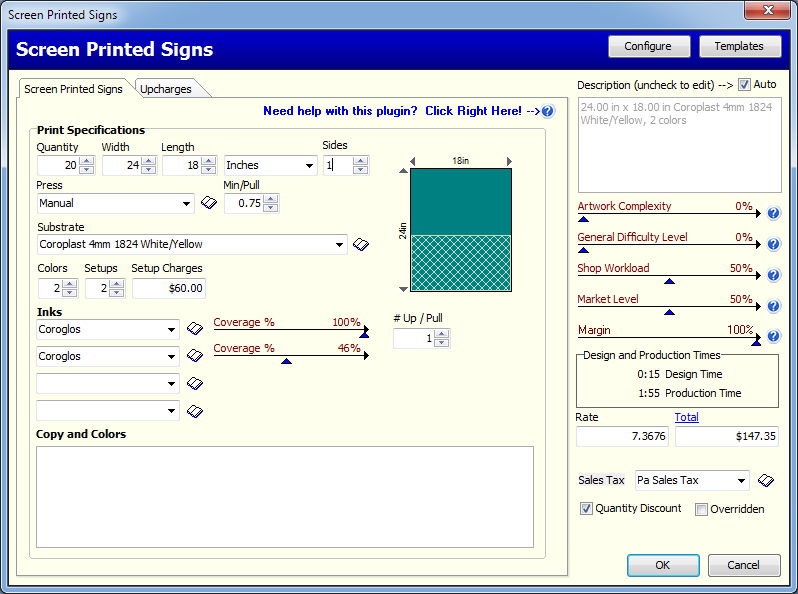
Task: Open the Templates button
Action: coord(739,46)
